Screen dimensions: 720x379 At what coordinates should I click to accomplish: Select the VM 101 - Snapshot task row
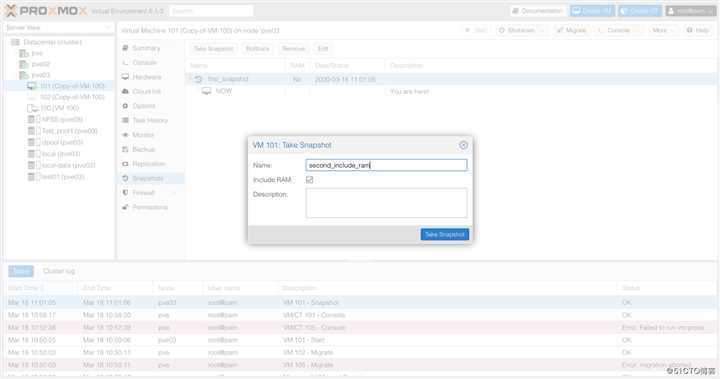pos(360,303)
